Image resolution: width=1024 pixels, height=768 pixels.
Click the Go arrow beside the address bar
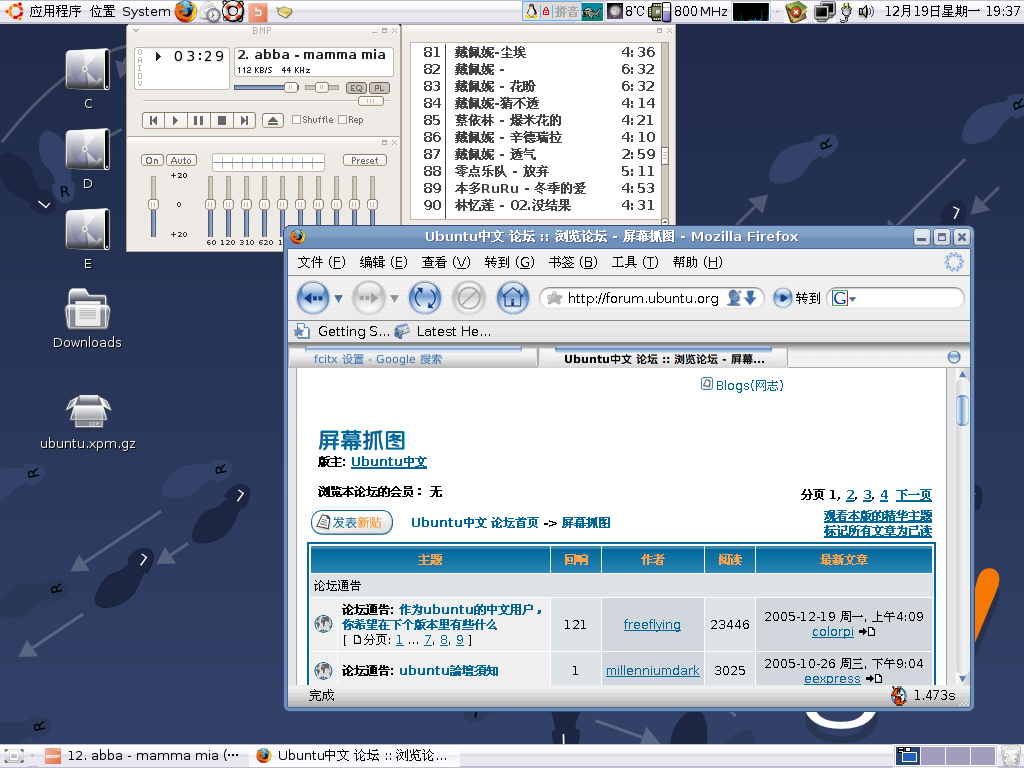coord(782,298)
